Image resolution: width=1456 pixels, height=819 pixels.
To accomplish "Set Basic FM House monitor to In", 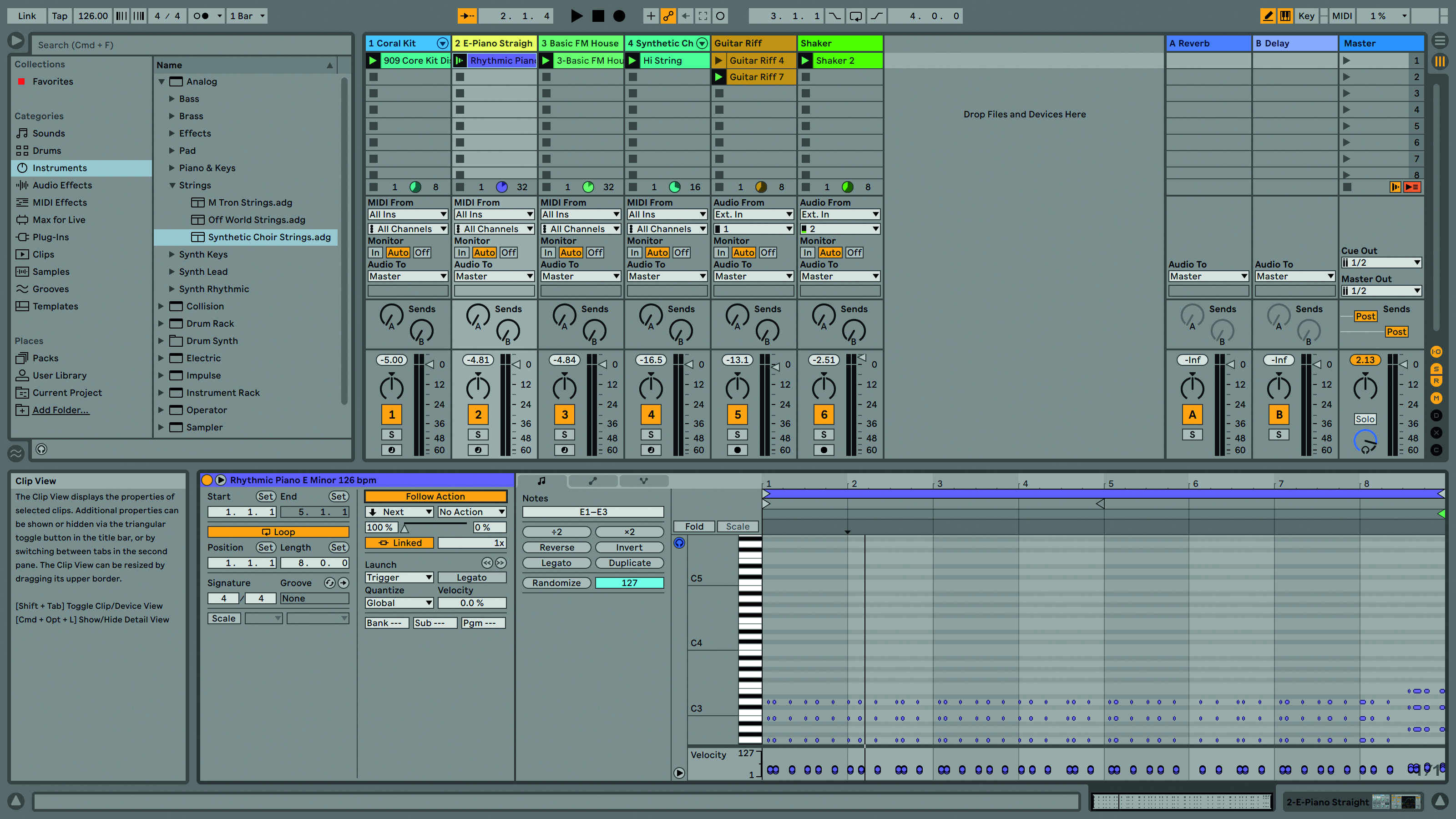I will click(x=548, y=253).
